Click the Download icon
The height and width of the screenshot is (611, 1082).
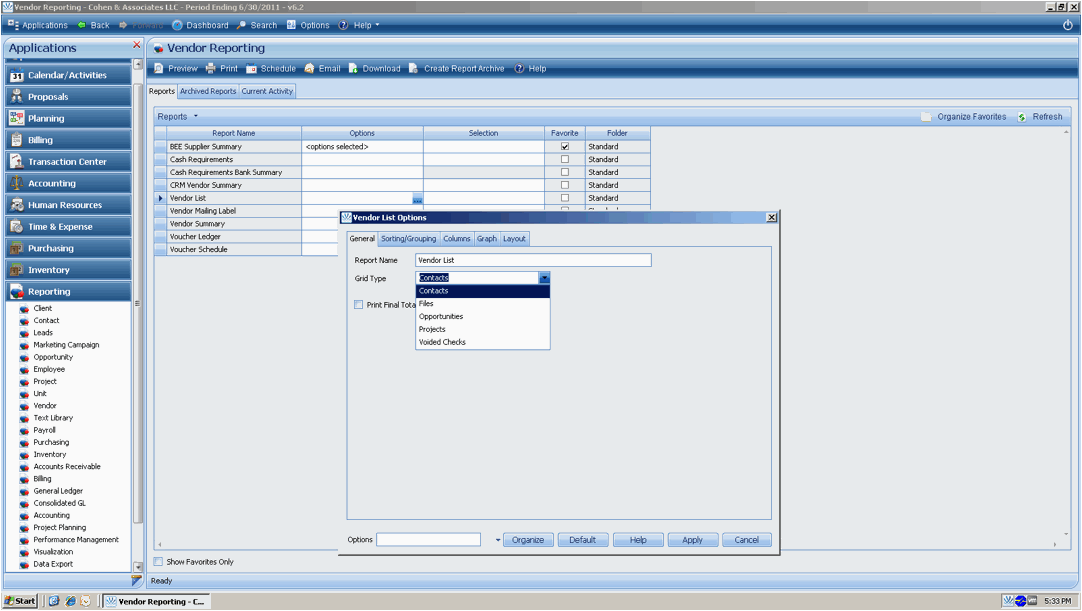tap(353, 69)
